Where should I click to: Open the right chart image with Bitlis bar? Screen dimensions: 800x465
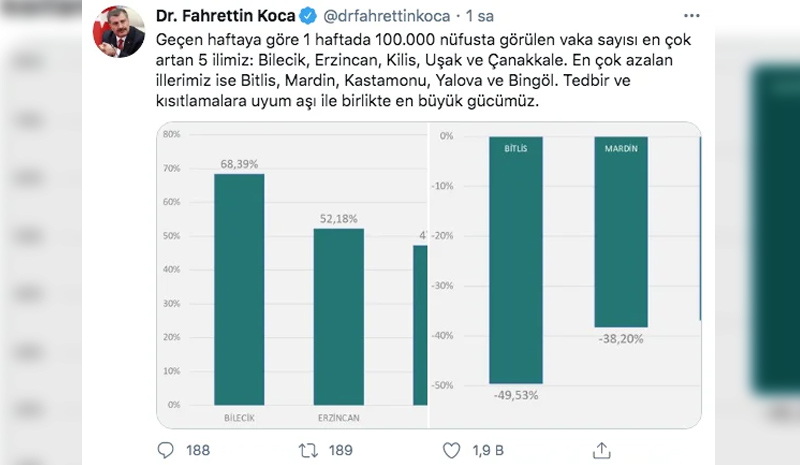tap(565, 275)
